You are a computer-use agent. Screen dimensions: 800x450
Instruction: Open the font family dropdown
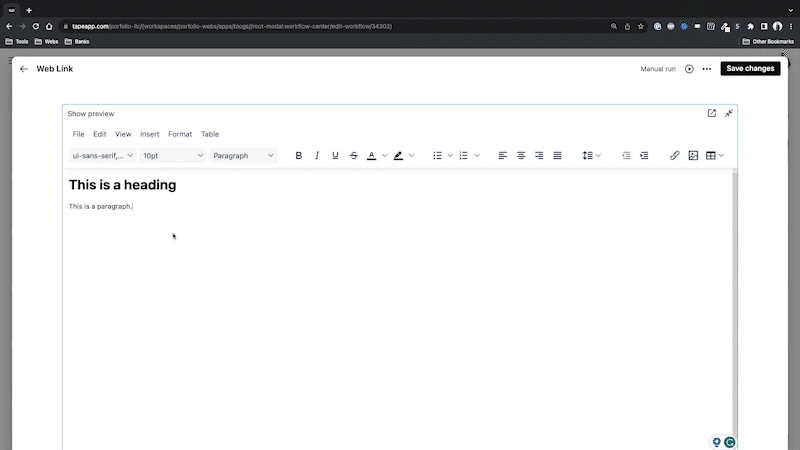[x=102, y=156]
